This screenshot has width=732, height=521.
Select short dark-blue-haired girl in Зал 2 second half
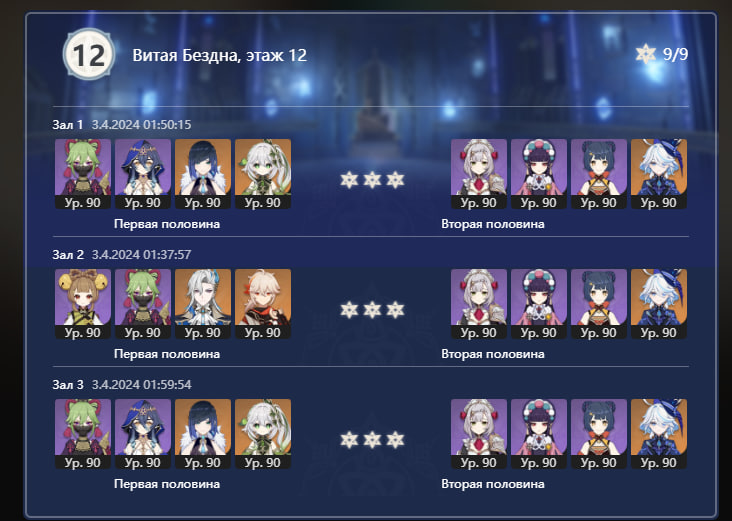pyautogui.click(x=599, y=303)
